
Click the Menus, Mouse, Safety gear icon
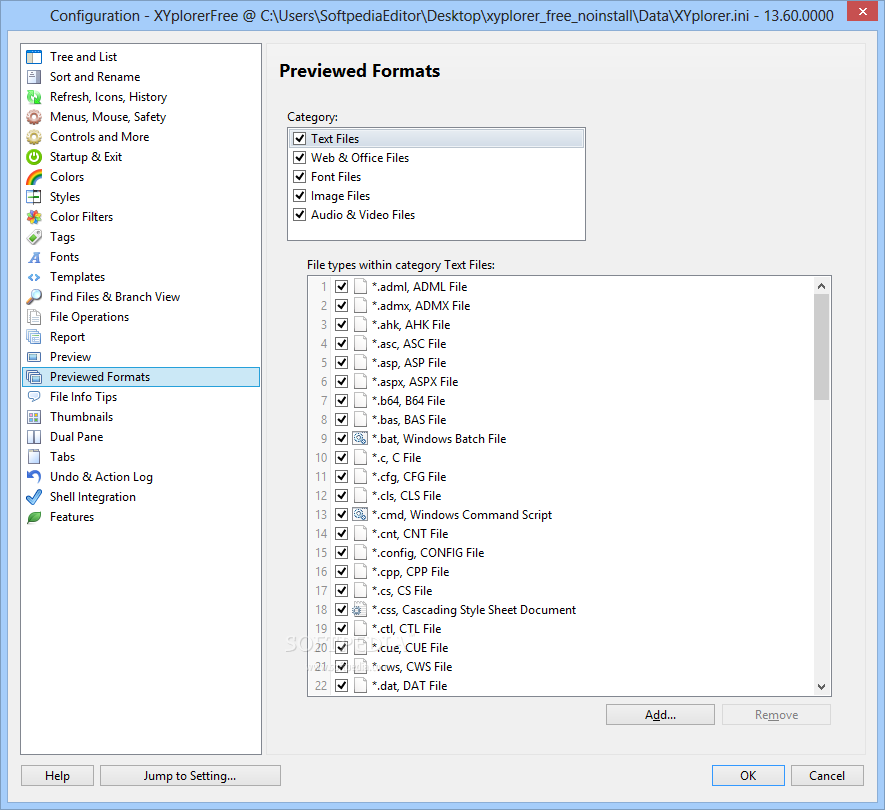coord(34,117)
